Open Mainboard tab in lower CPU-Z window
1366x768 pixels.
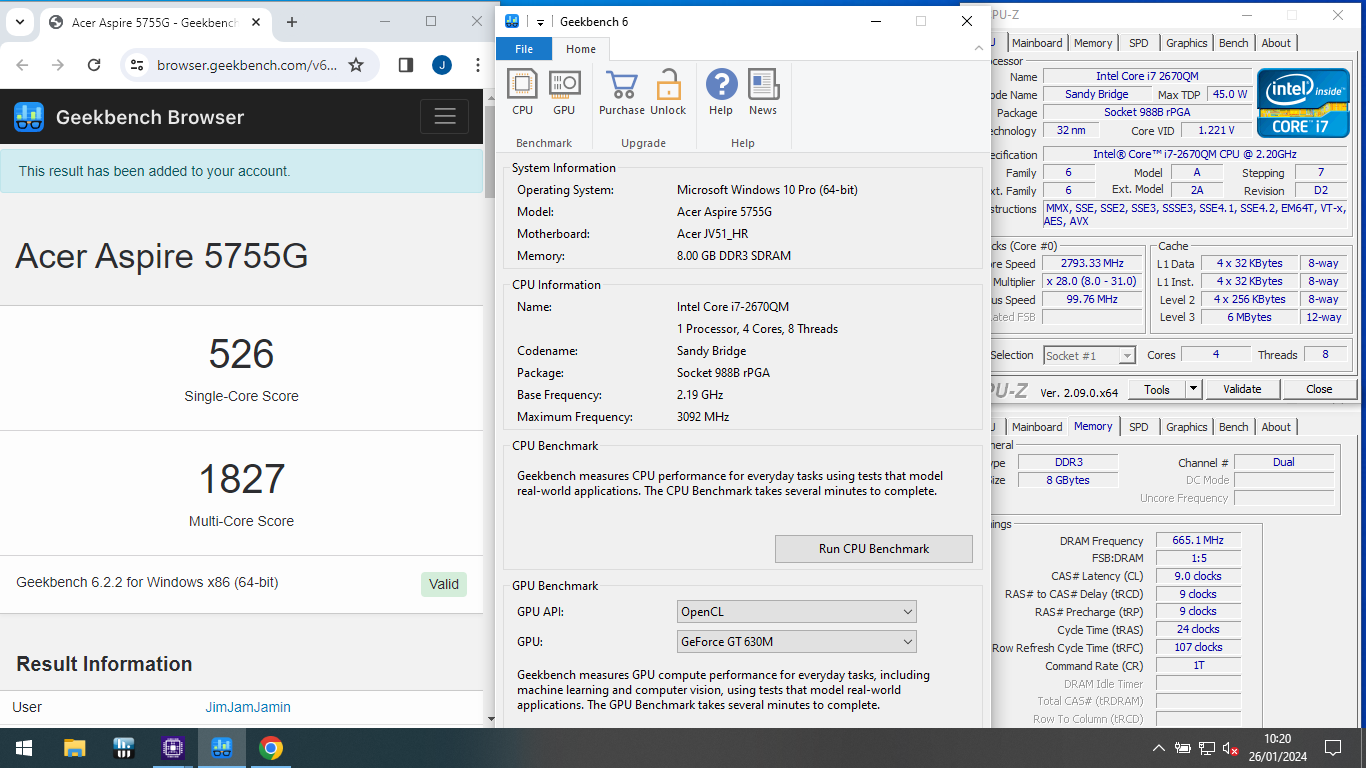(1037, 427)
